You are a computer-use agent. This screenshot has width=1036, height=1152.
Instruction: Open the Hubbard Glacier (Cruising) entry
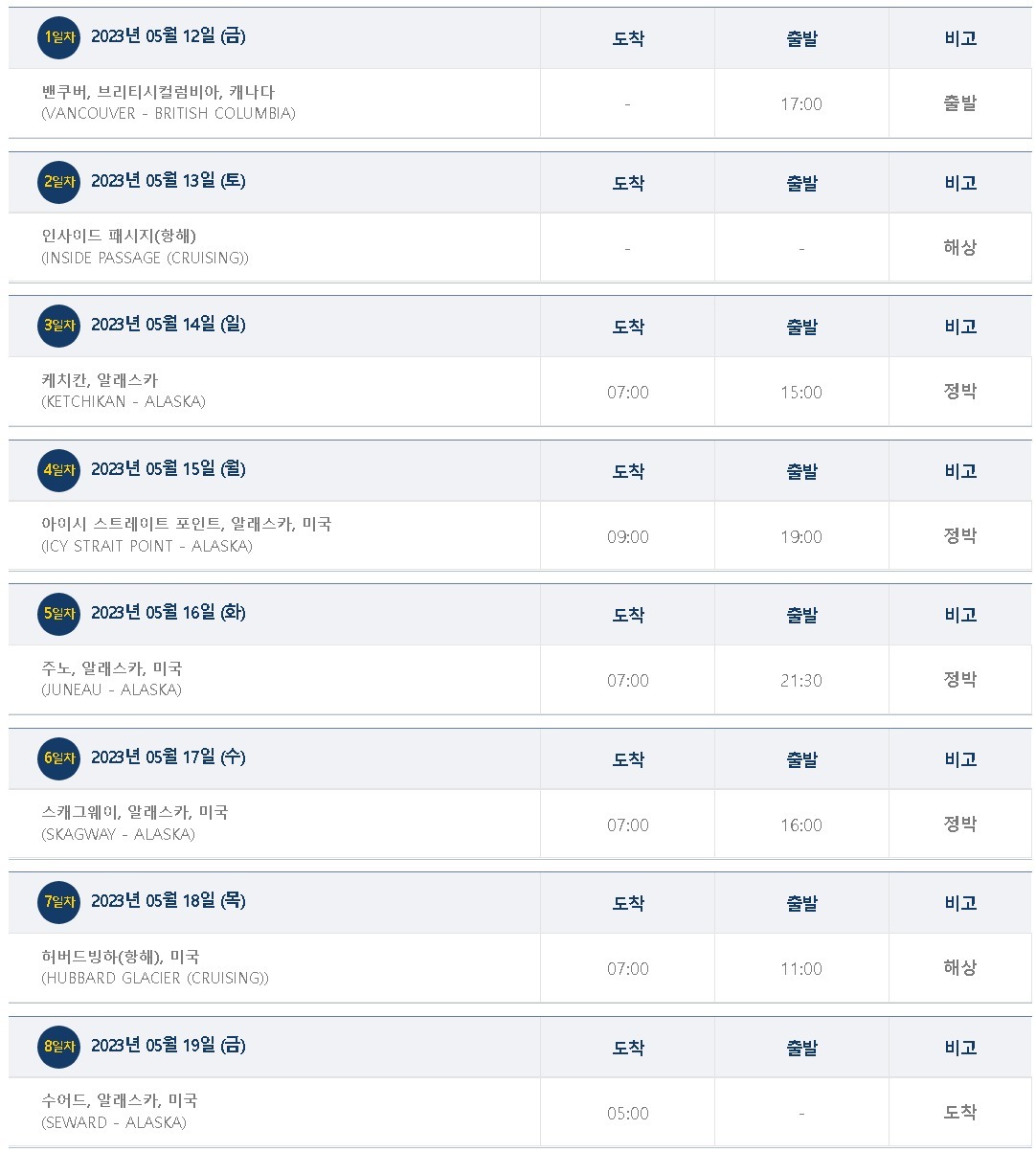coord(155,967)
